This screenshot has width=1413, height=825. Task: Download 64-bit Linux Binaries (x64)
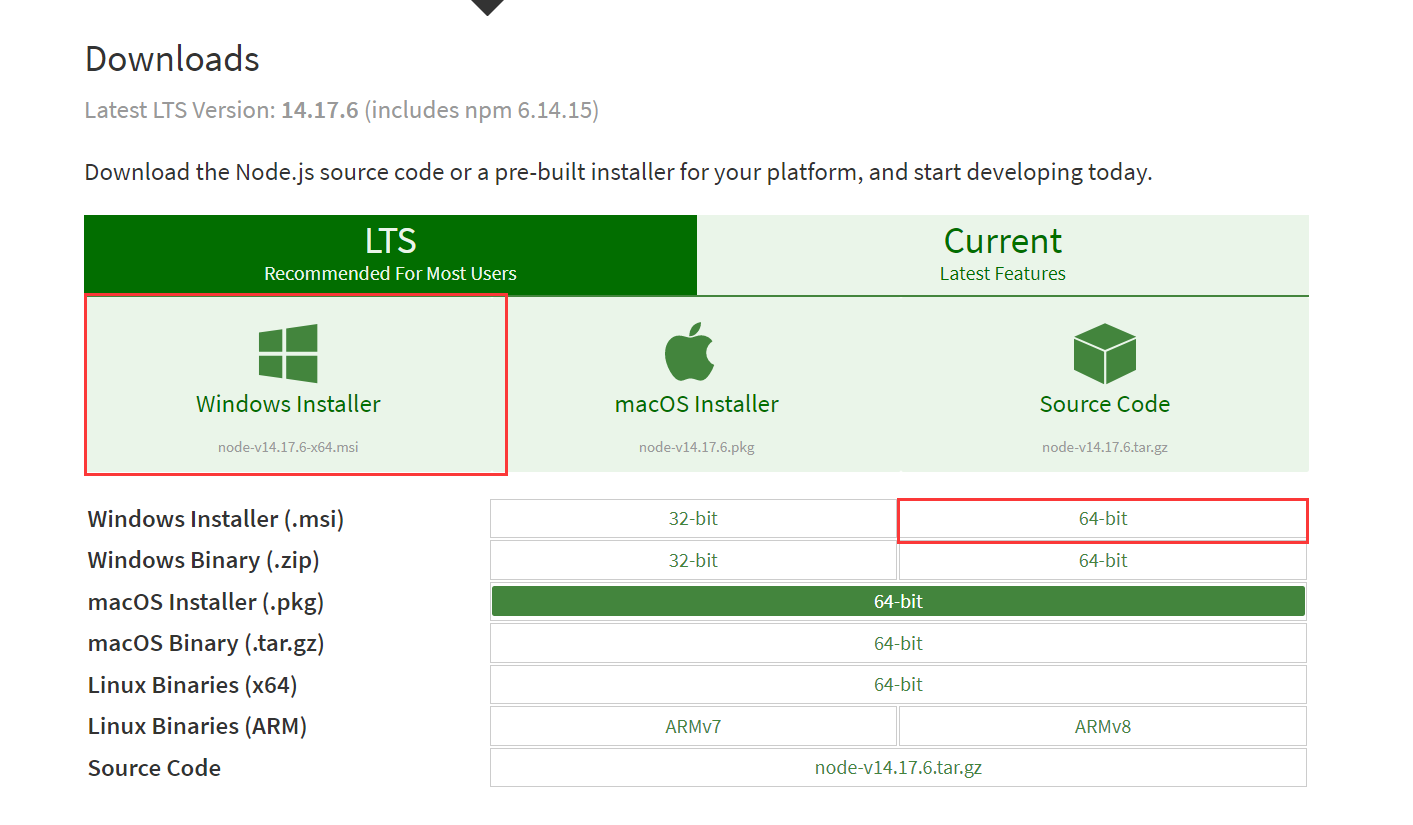(x=898, y=684)
